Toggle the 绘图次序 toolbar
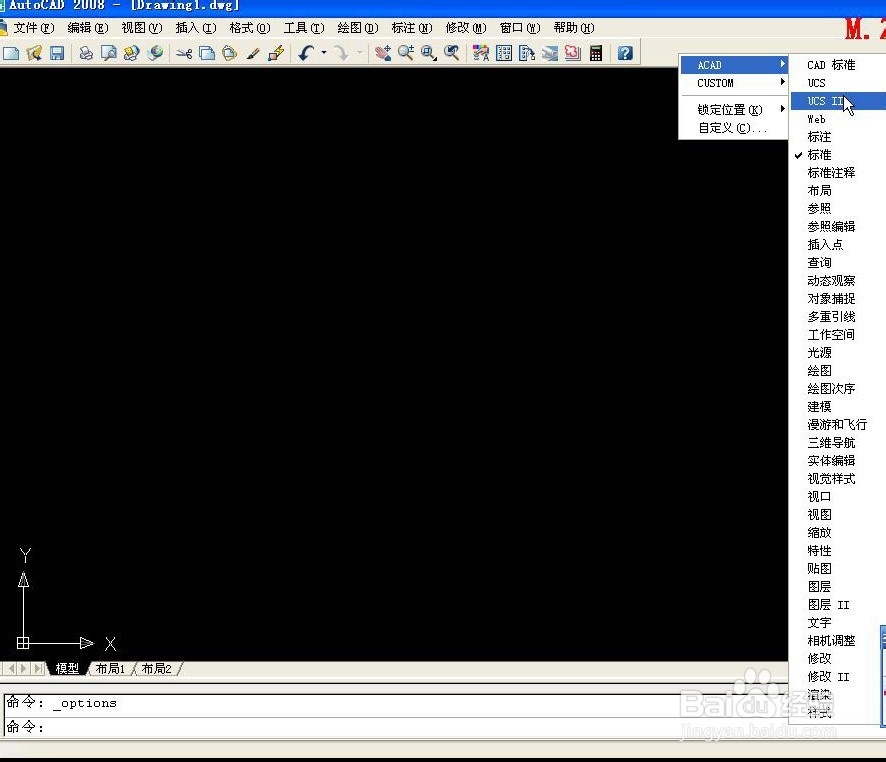 [x=837, y=389]
